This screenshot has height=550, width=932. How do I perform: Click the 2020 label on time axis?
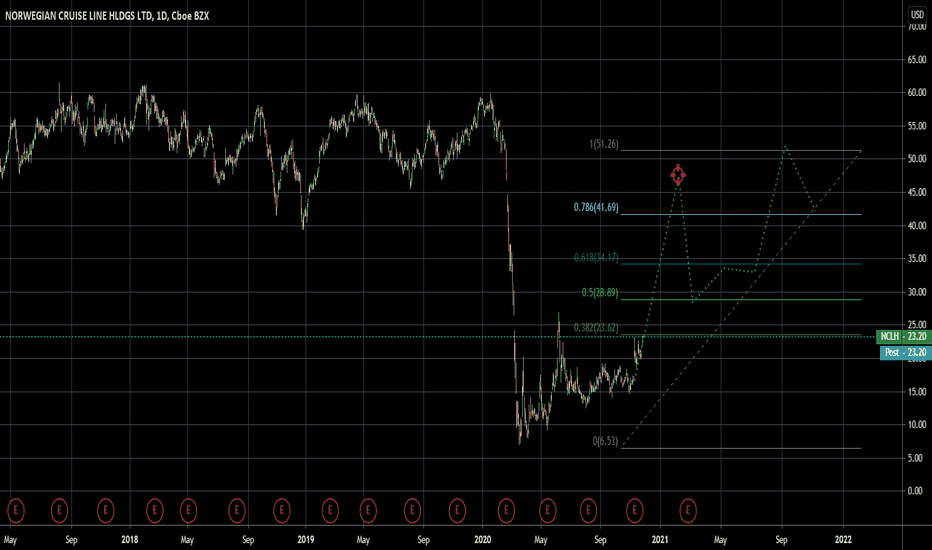point(483,540)
